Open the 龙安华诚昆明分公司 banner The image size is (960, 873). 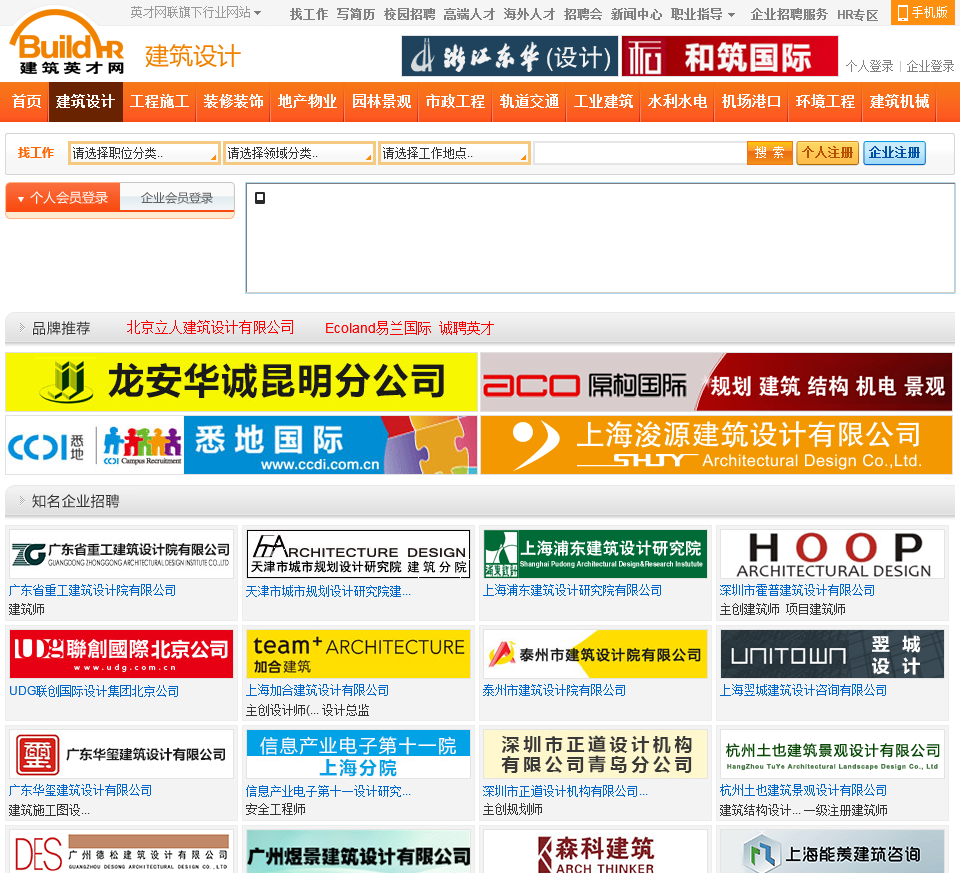tap(241, 382)
